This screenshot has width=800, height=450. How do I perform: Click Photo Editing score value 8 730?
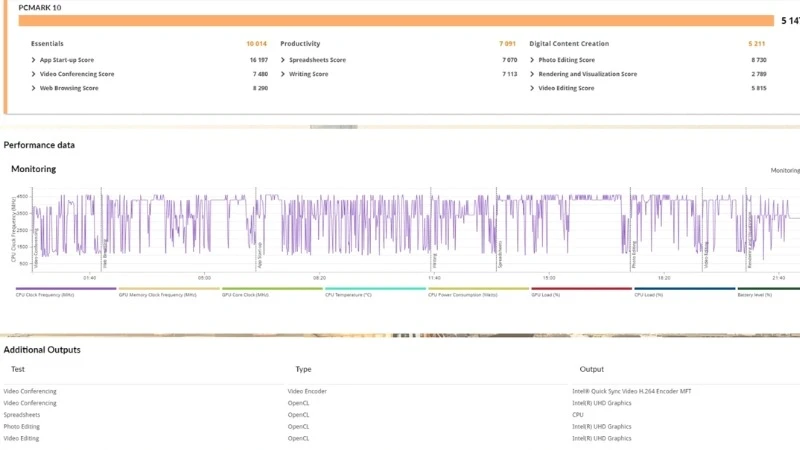759,60
